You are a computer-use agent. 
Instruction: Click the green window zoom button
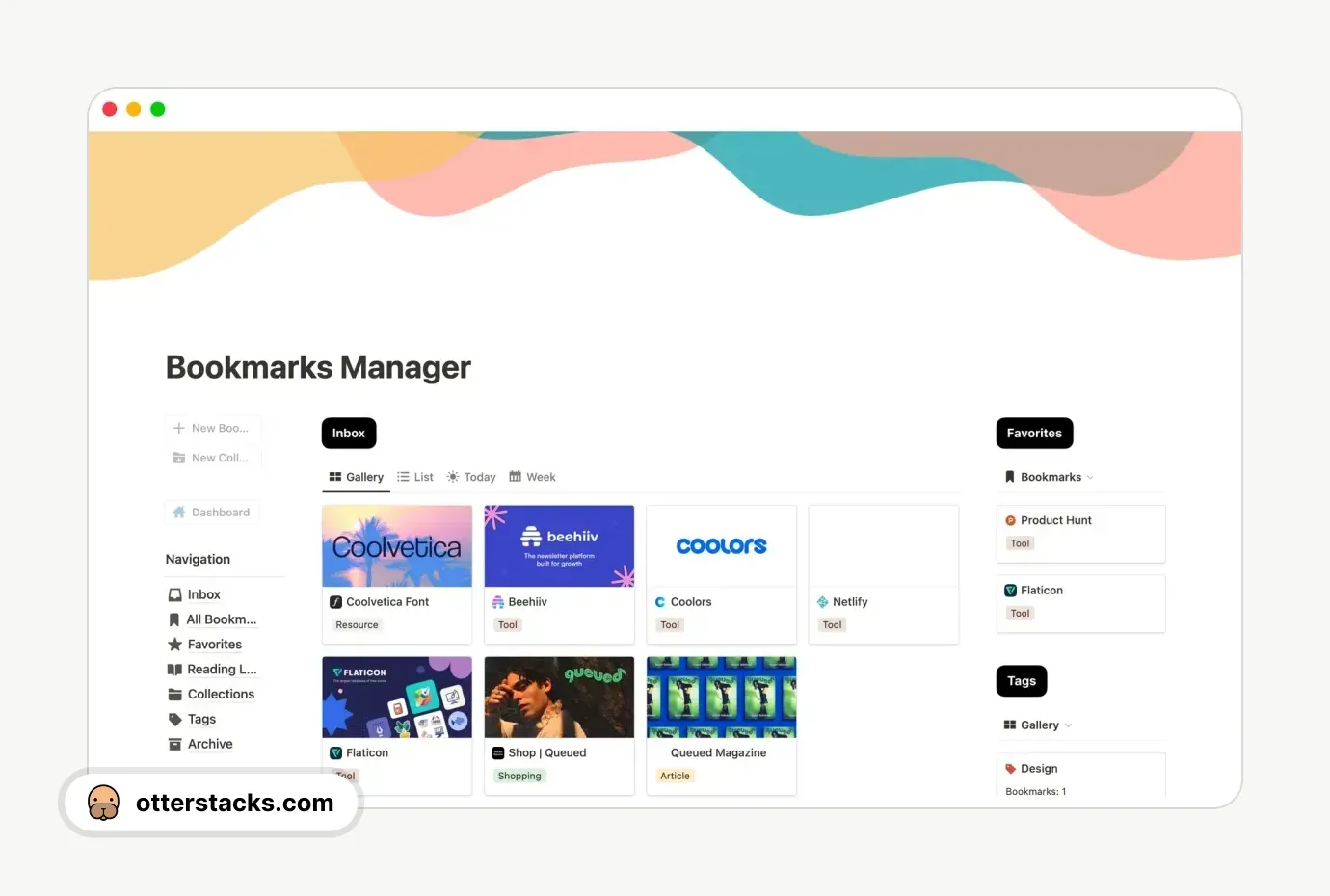158,109
